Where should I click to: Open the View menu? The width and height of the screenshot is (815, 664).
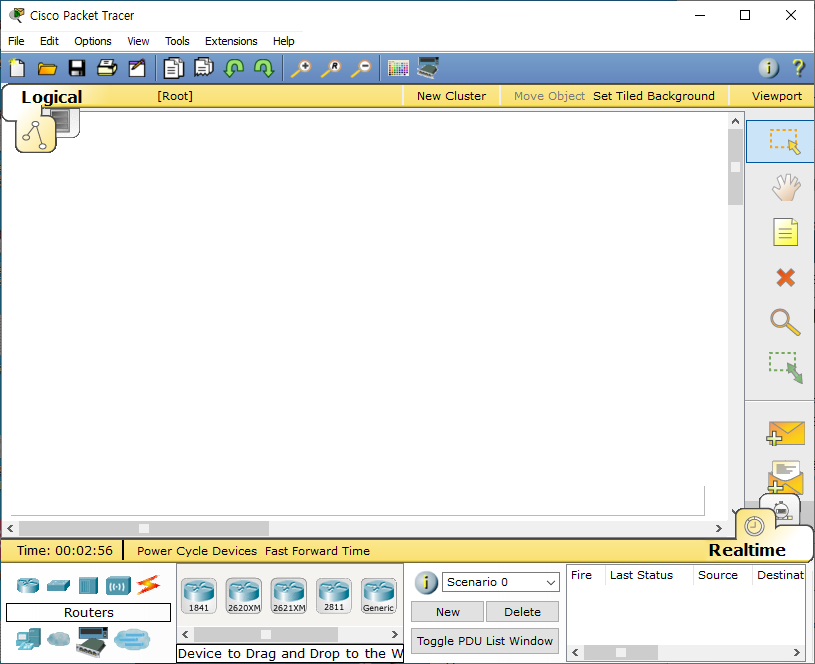(x=138, y=41)
